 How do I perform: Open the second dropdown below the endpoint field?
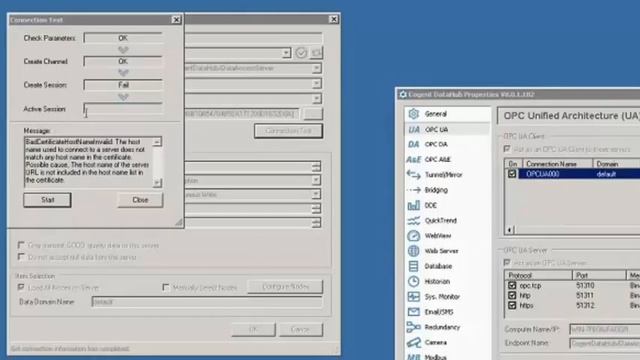(316, 98)
